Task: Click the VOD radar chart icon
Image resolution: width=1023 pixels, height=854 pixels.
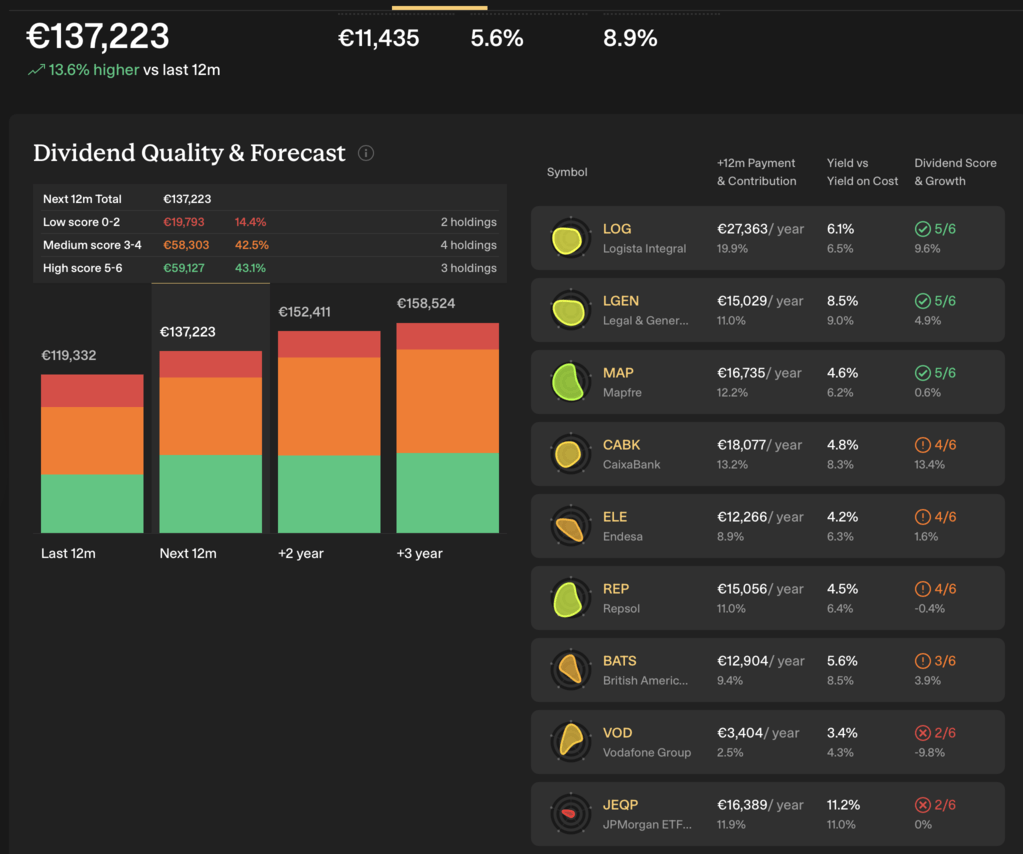Action: coord(568,742)
